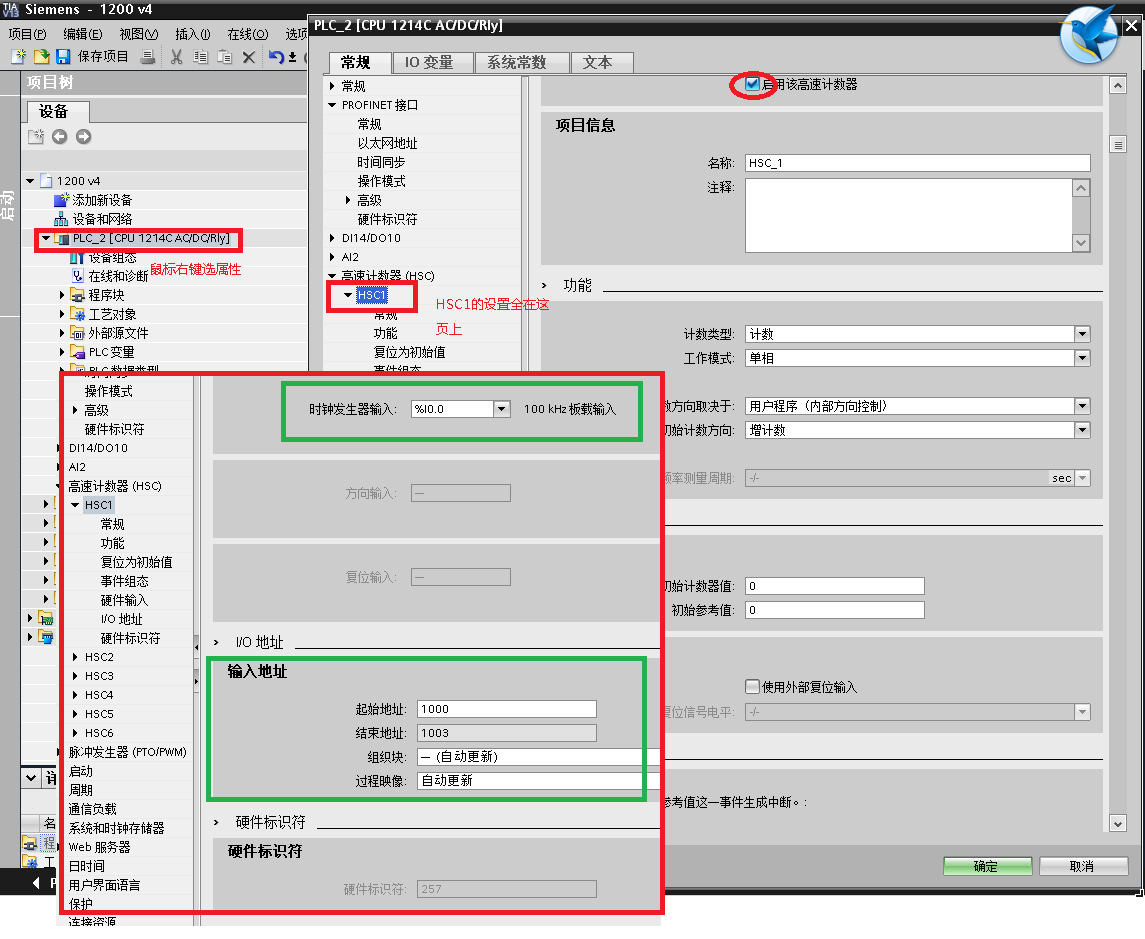
Task: Click the PLC_2 CPU device icon
Action: [61, 238]
